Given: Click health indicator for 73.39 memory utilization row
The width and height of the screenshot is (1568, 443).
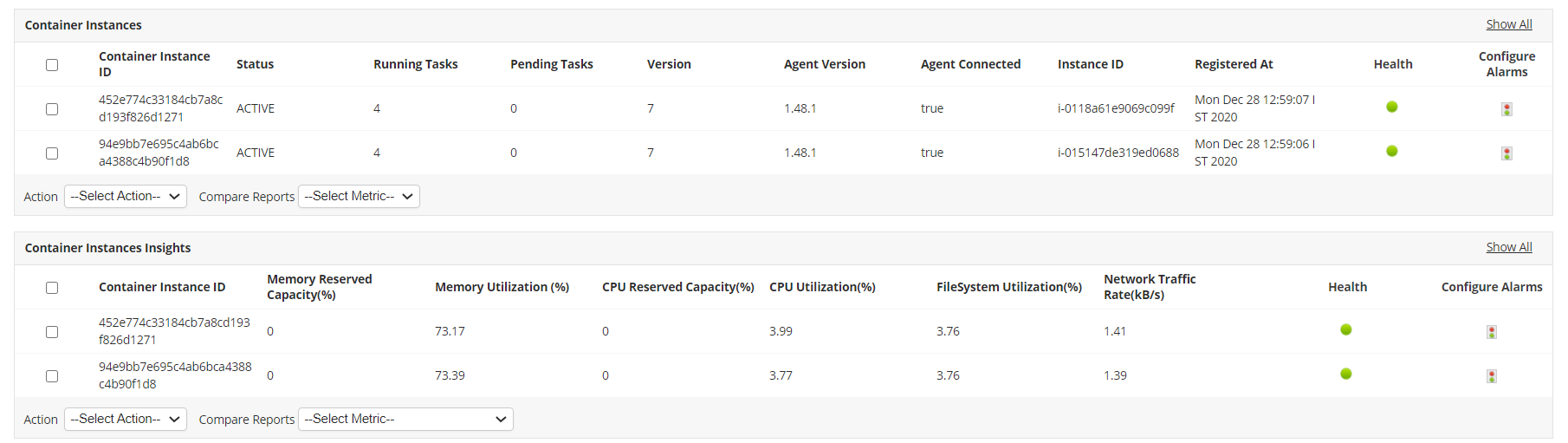Looking at the screenshot, I should coord(1345,374).
